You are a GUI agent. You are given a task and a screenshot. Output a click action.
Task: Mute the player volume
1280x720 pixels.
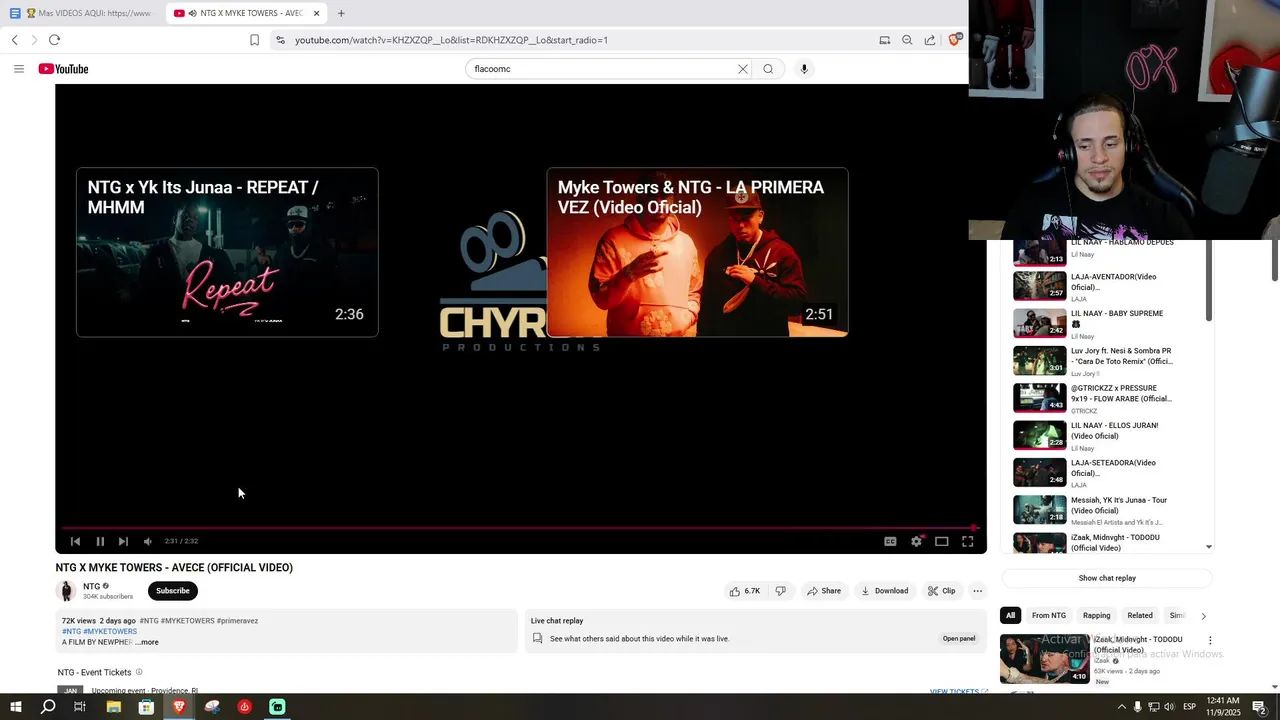148,541
